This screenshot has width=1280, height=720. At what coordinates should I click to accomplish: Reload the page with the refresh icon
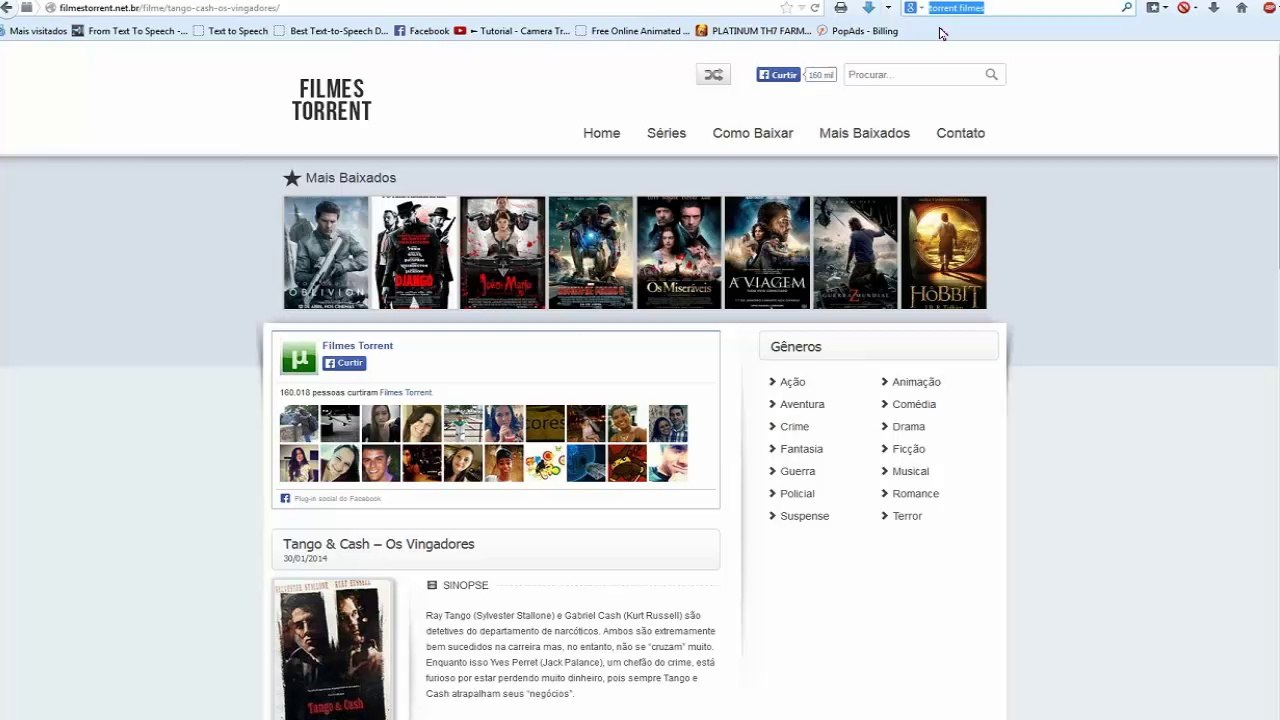pyautogui.click(x=816, y=7)
